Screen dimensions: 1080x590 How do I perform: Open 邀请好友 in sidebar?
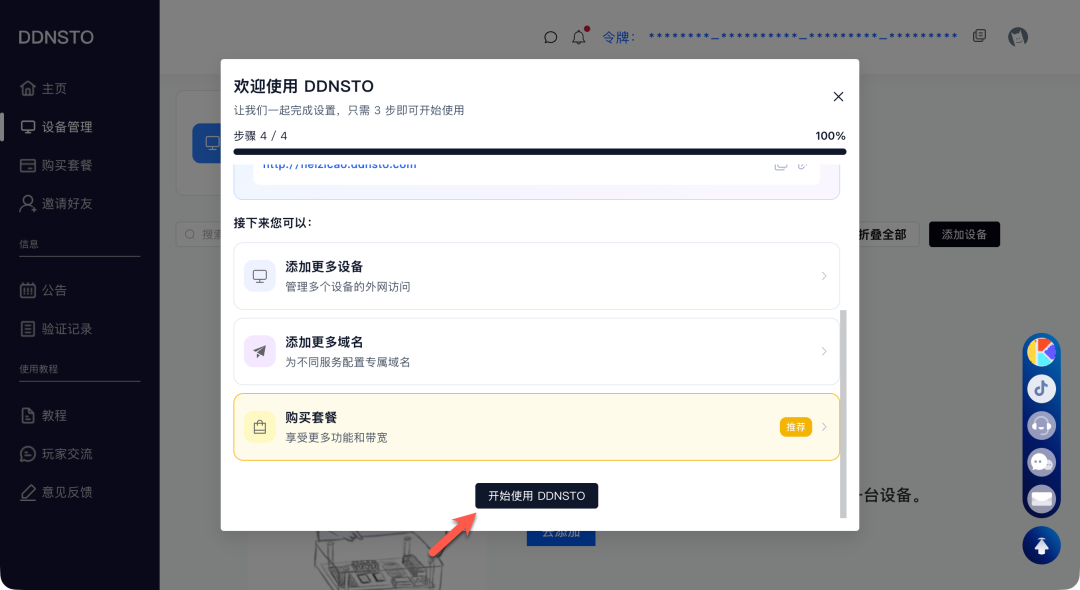click(67, 203)
